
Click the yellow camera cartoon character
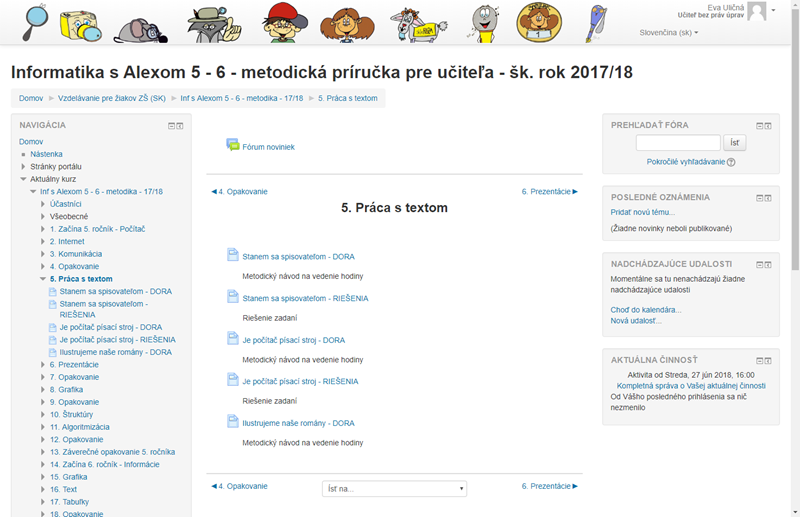coord(80,27)
